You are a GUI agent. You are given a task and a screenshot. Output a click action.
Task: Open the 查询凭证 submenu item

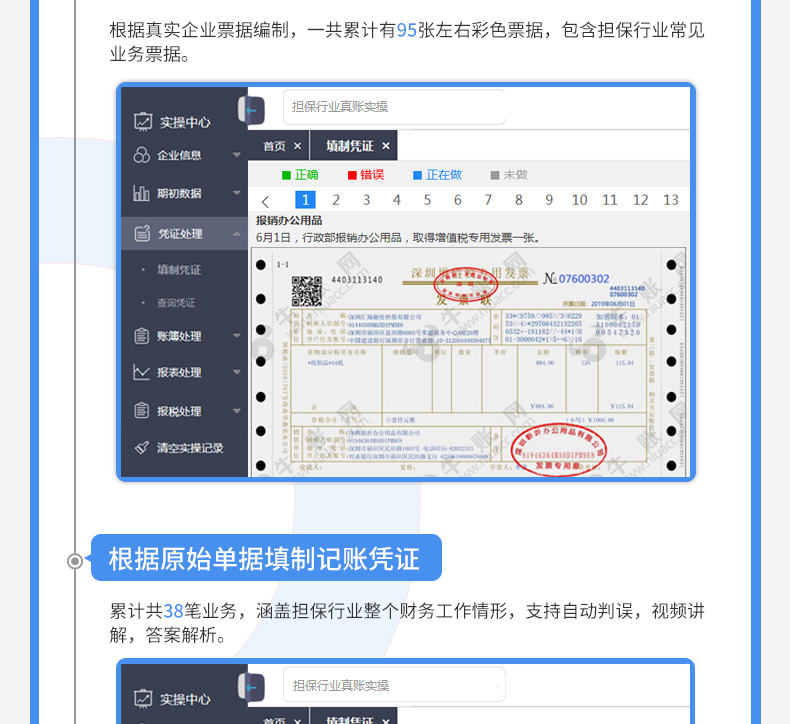176,303
